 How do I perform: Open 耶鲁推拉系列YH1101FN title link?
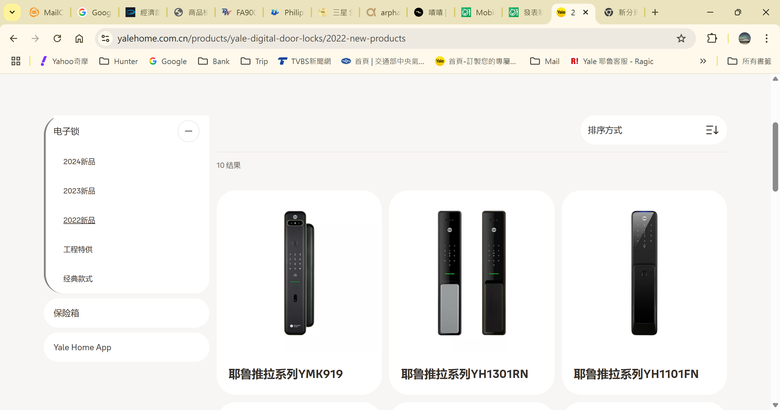pyautogui.click(x=636, y=374)
